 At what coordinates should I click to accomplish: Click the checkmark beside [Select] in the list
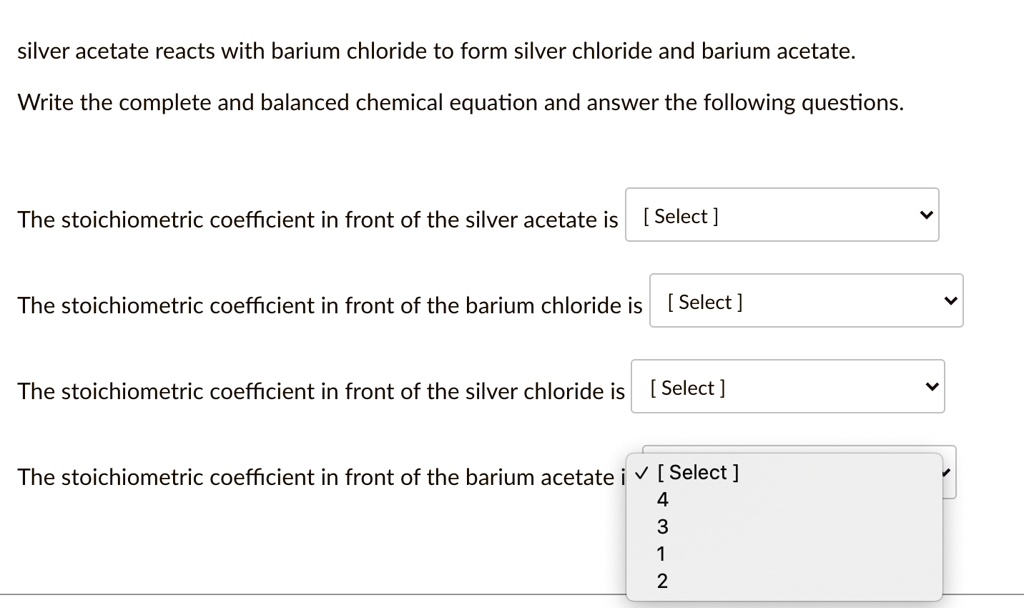[641, 472]
